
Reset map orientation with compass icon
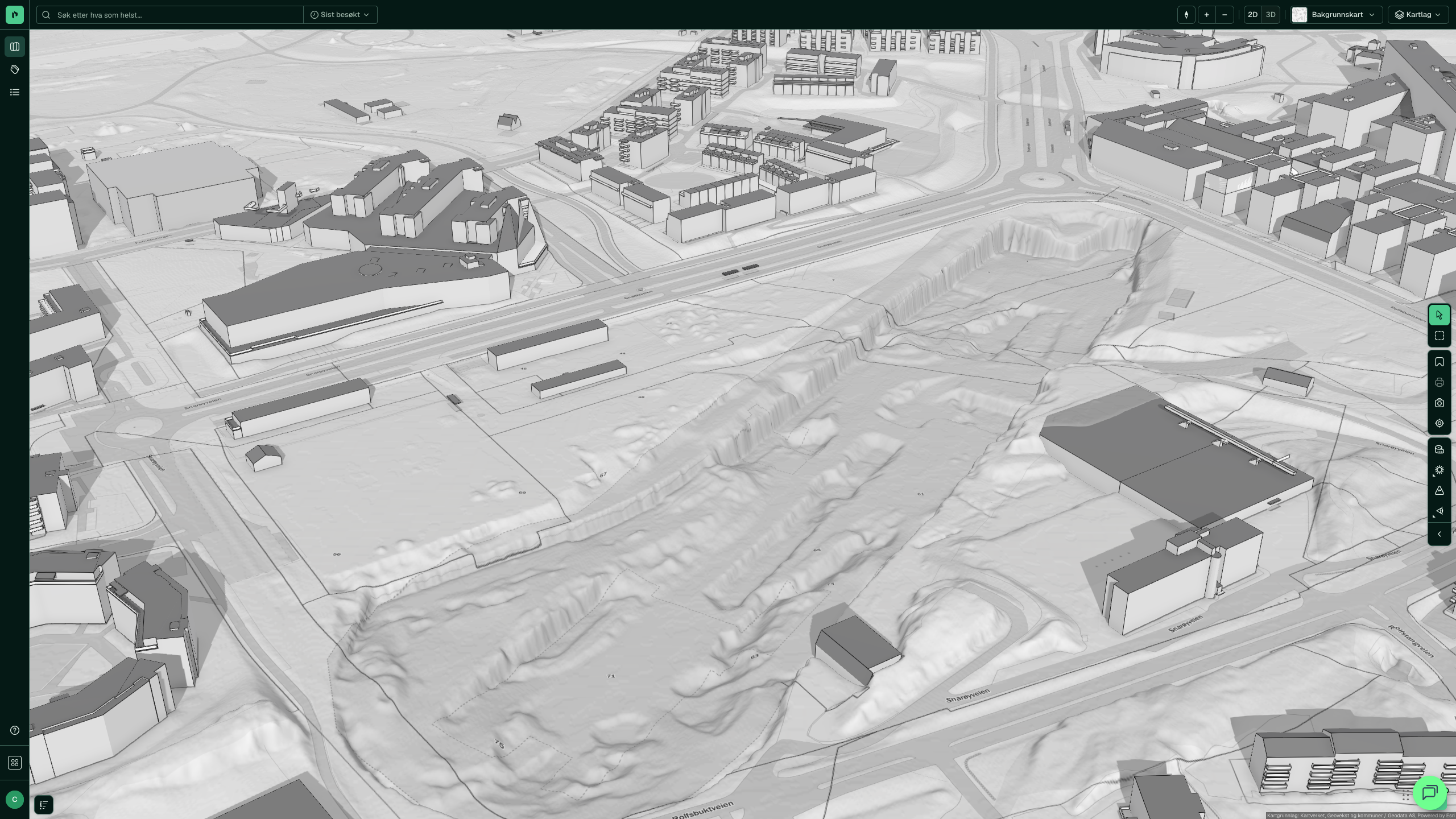tap(1186, 15)
